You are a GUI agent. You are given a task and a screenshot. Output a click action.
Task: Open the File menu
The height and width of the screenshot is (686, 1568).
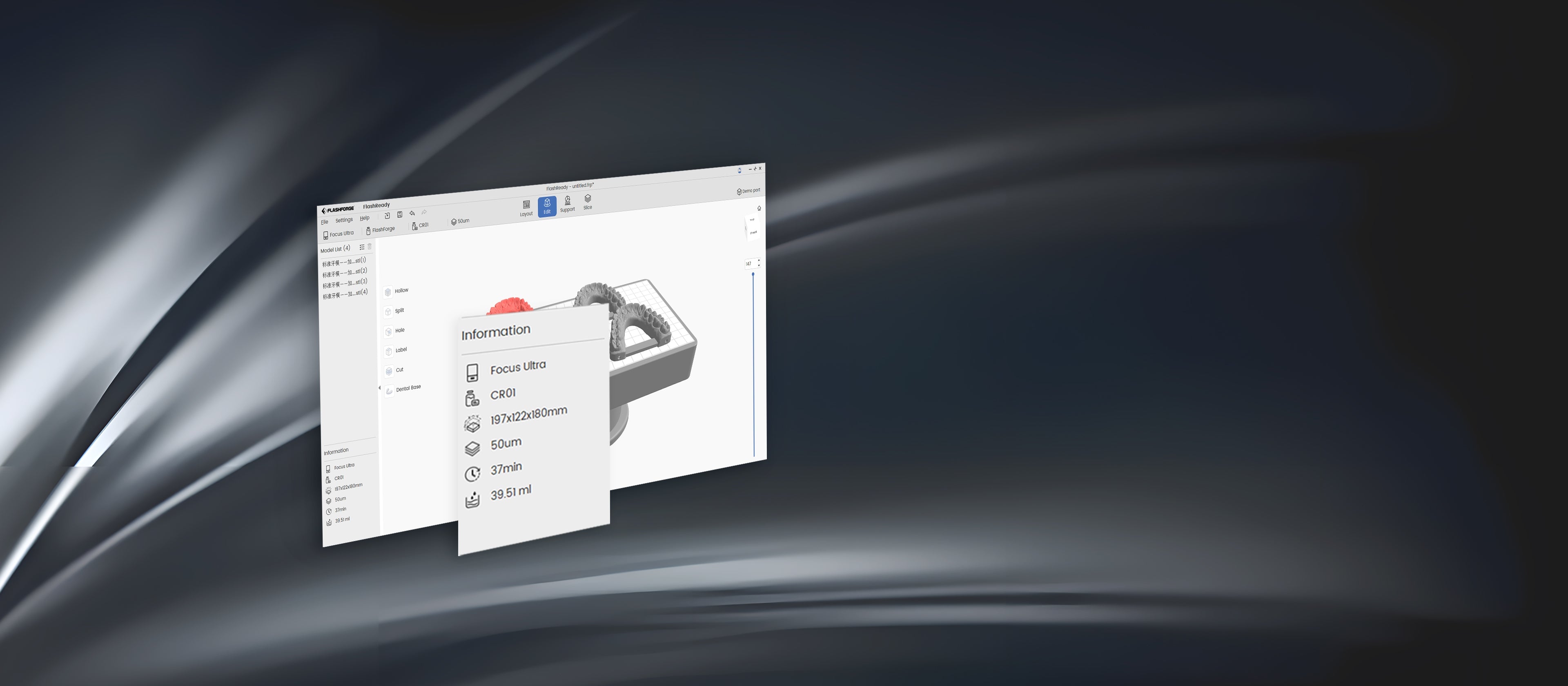tap(325, 222)
